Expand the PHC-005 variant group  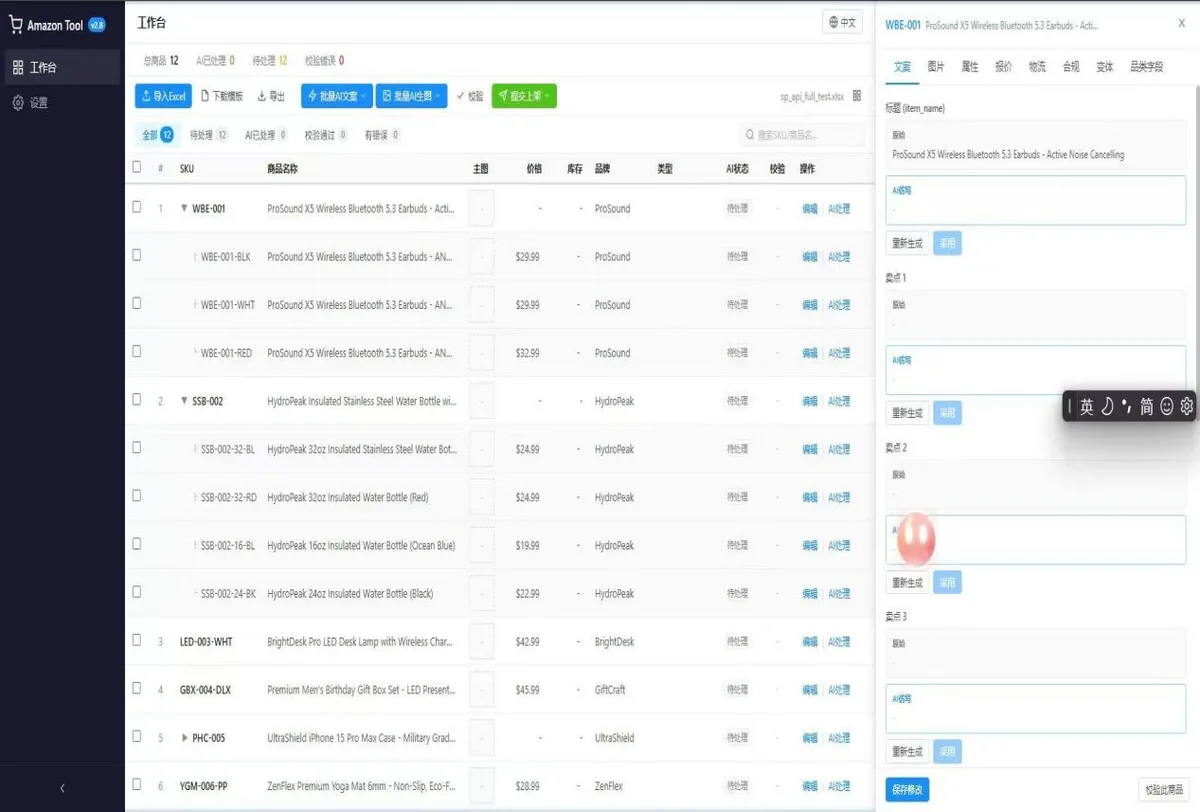(184, 738)
